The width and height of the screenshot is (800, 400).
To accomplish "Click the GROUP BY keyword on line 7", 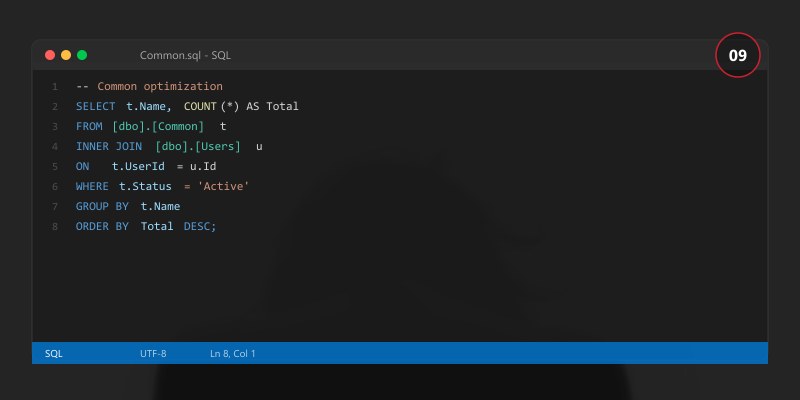I will pos(102,207).
